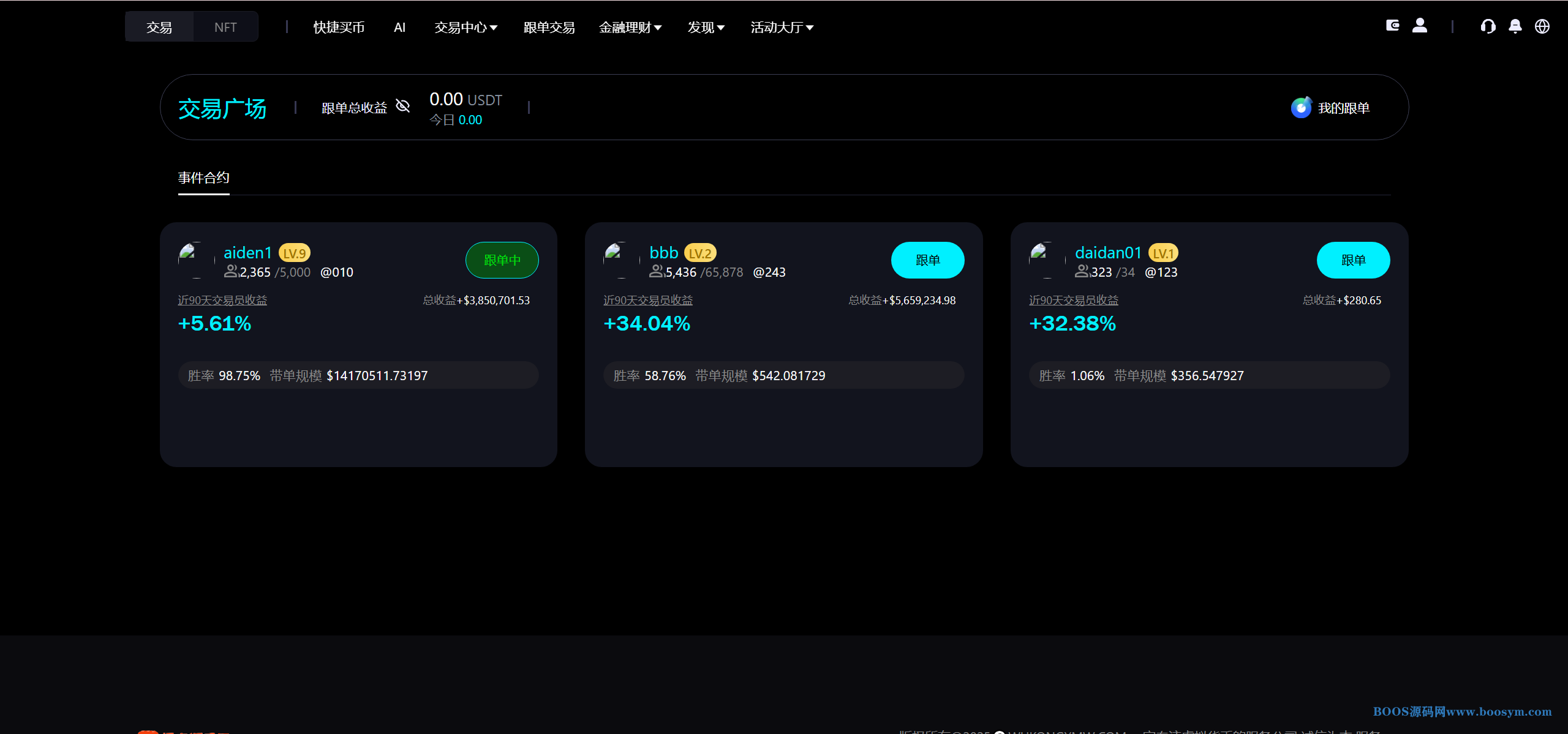The image size is (1568, 734).
Task: Switch to the NFT mode toggle
Action: pos(225,27)
